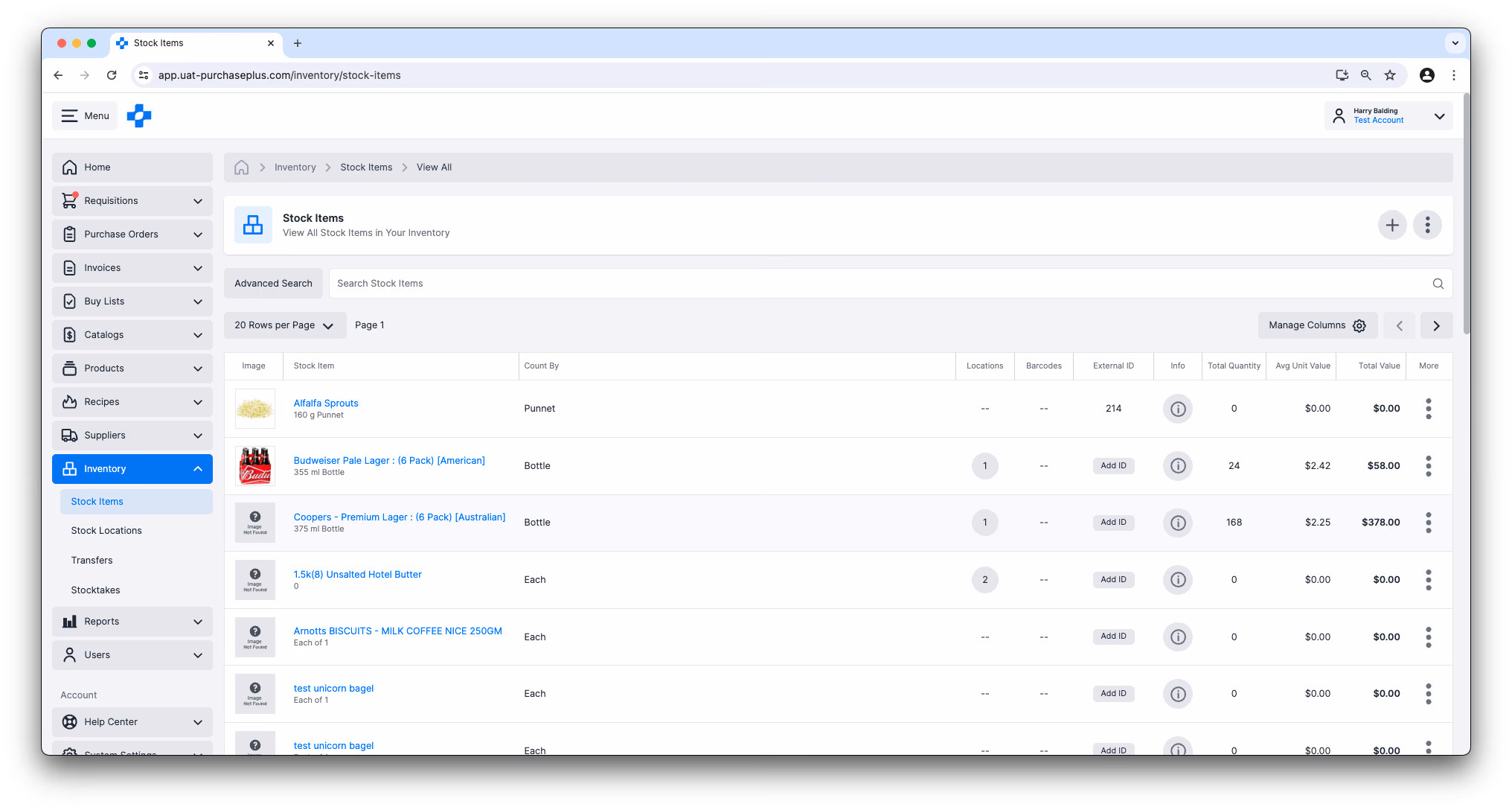Open the 20 Rows per Page dropdown
Image resolution: width=1512 pixels, height=810 pixels.
(285, 325)
